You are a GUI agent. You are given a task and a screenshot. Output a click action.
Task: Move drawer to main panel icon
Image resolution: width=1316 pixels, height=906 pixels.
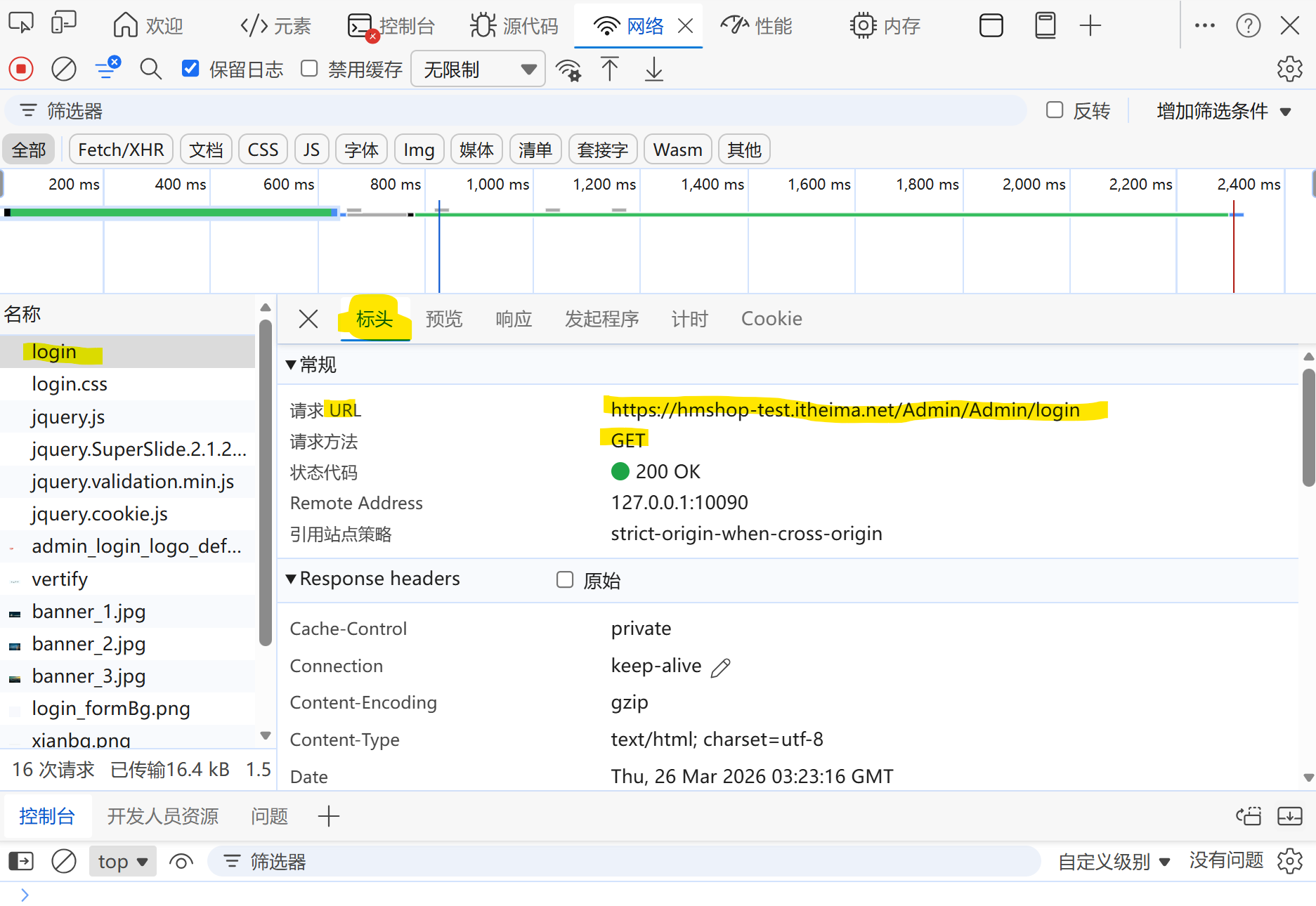pyautogui.click(x=1249, y=816)
